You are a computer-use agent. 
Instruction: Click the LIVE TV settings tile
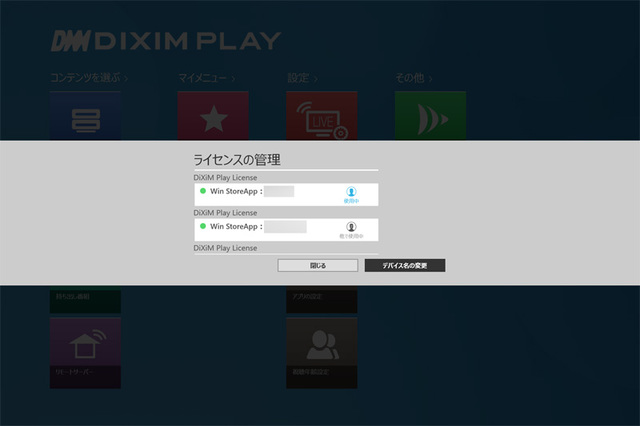coord(322,116)
